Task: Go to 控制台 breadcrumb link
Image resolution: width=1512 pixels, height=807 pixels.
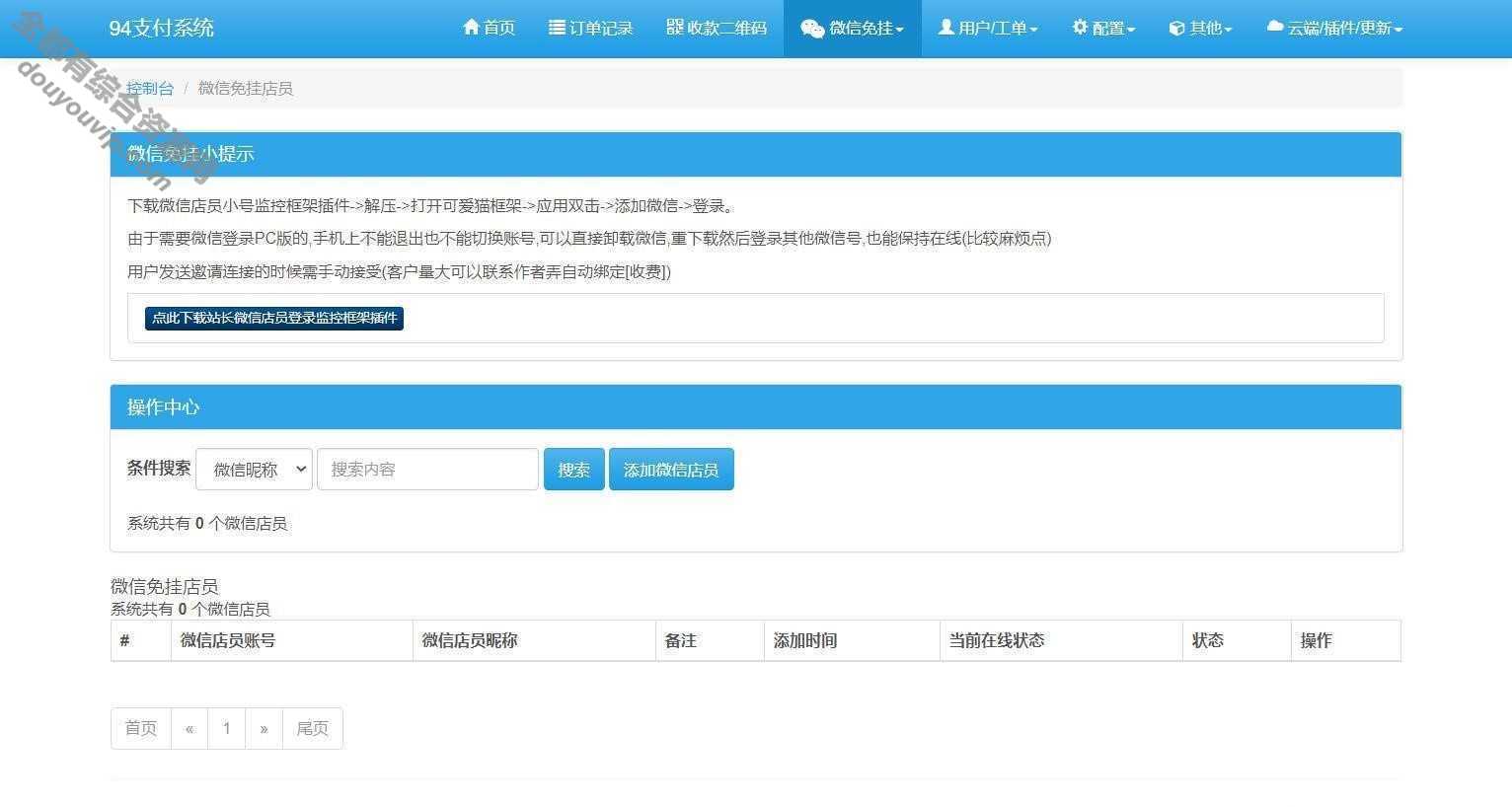Action: pyautogui.click(x=150, y=89)
